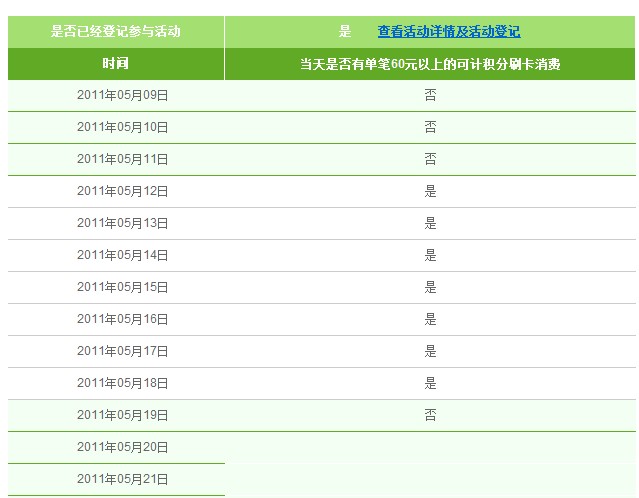The width and height of the screenshot is (639, 498).
Task: Select the 2011年05月18日 date cell
Action: 122,384
